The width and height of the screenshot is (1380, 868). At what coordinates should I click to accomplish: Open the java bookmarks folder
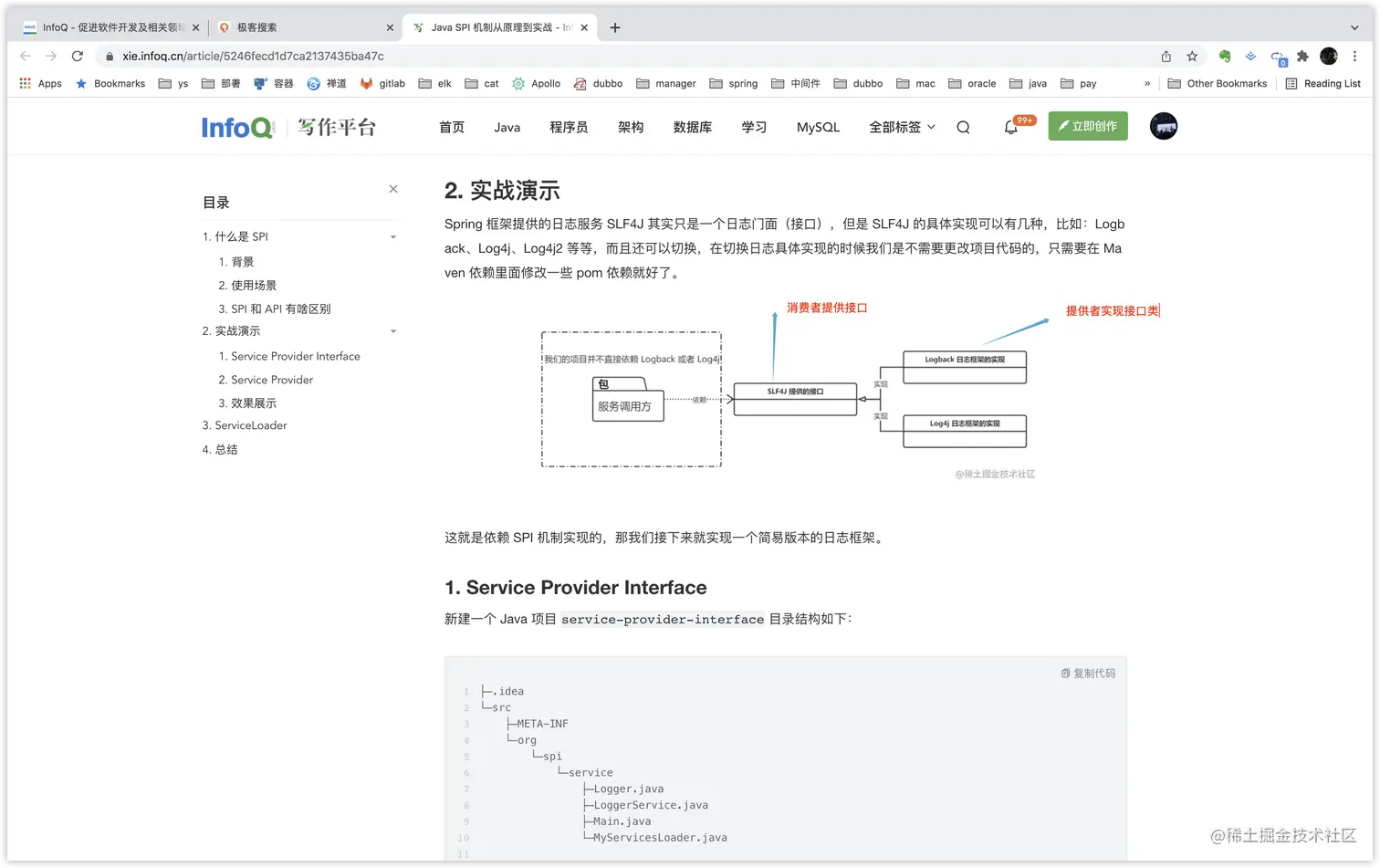pyautogui.click(x=1028, y=83)
